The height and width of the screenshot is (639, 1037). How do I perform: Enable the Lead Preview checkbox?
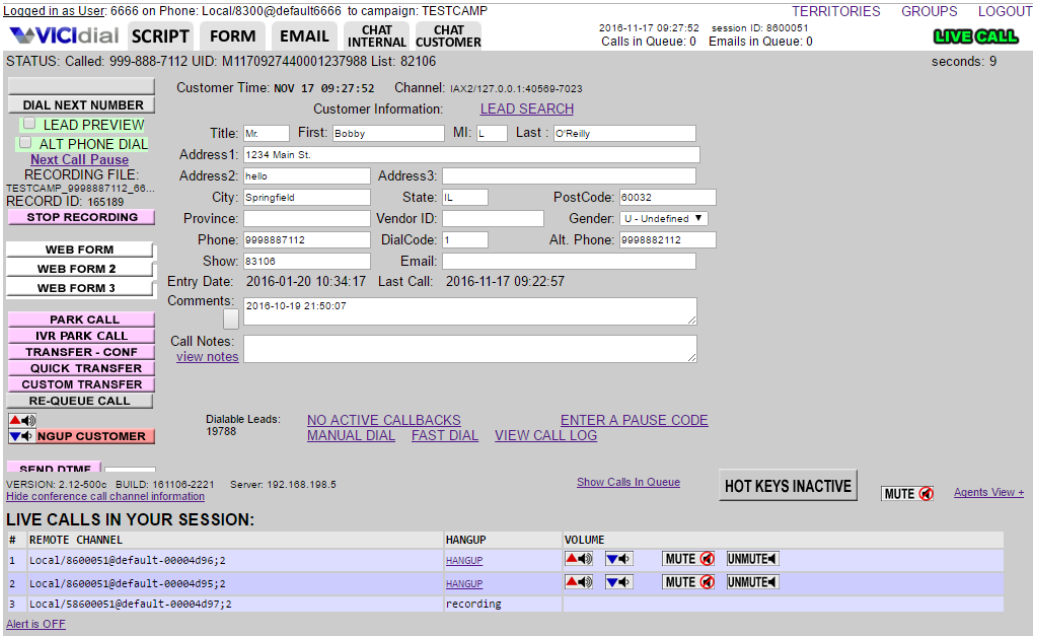pyautogui.click(x=29, y=124)
